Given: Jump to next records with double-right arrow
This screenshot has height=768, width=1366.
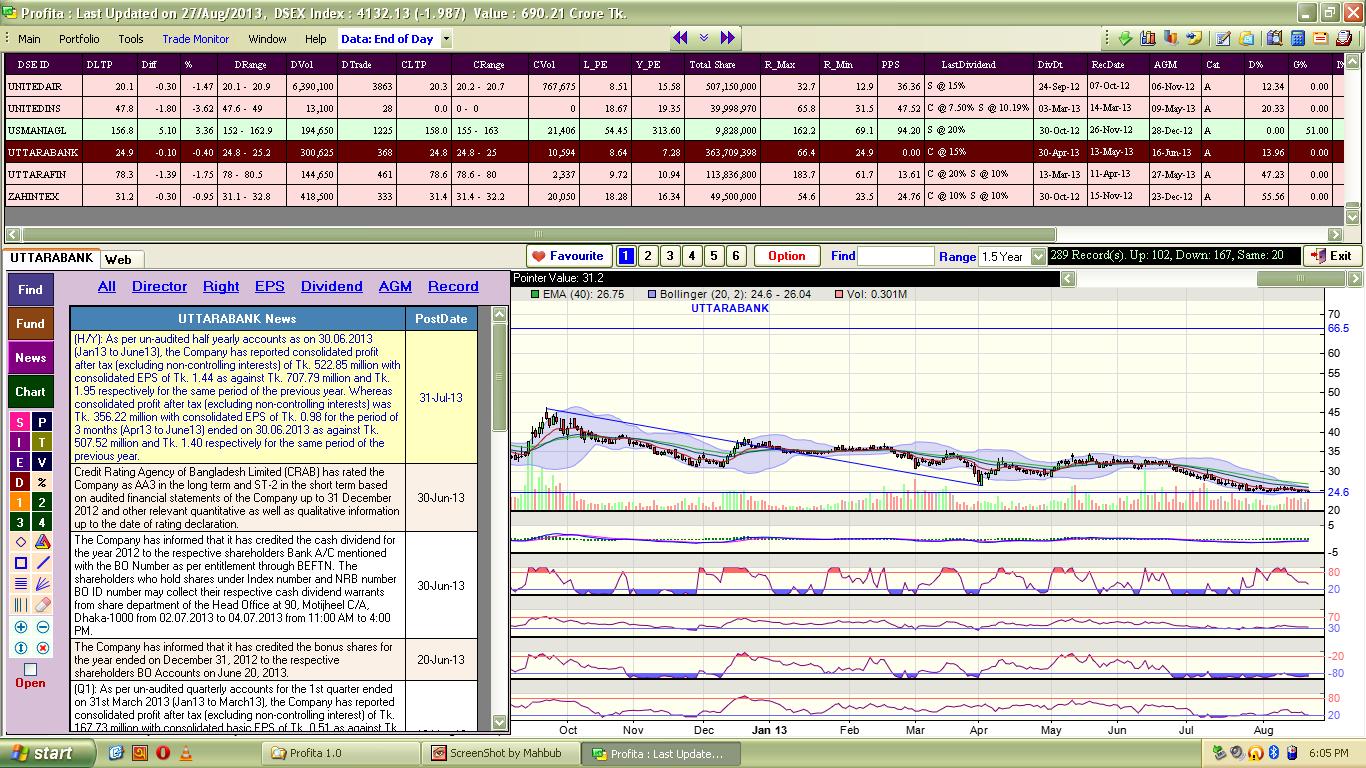Looking at the screenshot, I should tap(727, 38).
